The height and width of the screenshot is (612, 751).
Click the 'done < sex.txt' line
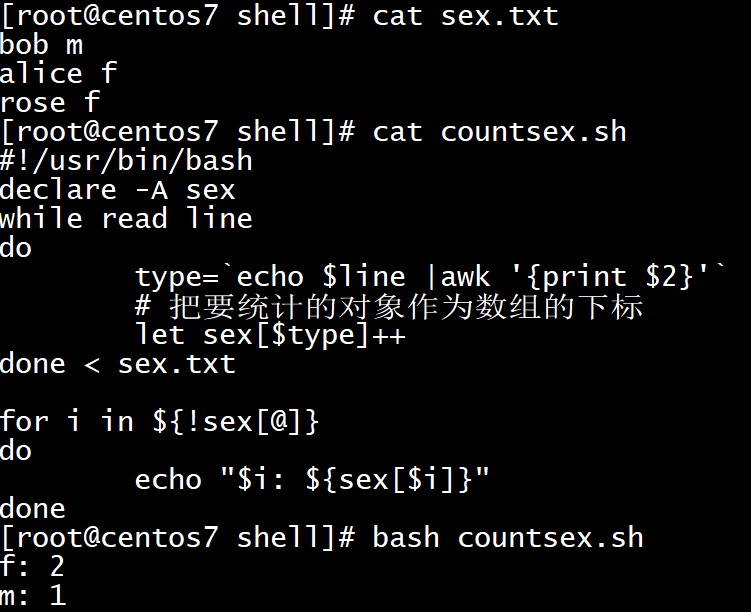(x=118, y=364)
